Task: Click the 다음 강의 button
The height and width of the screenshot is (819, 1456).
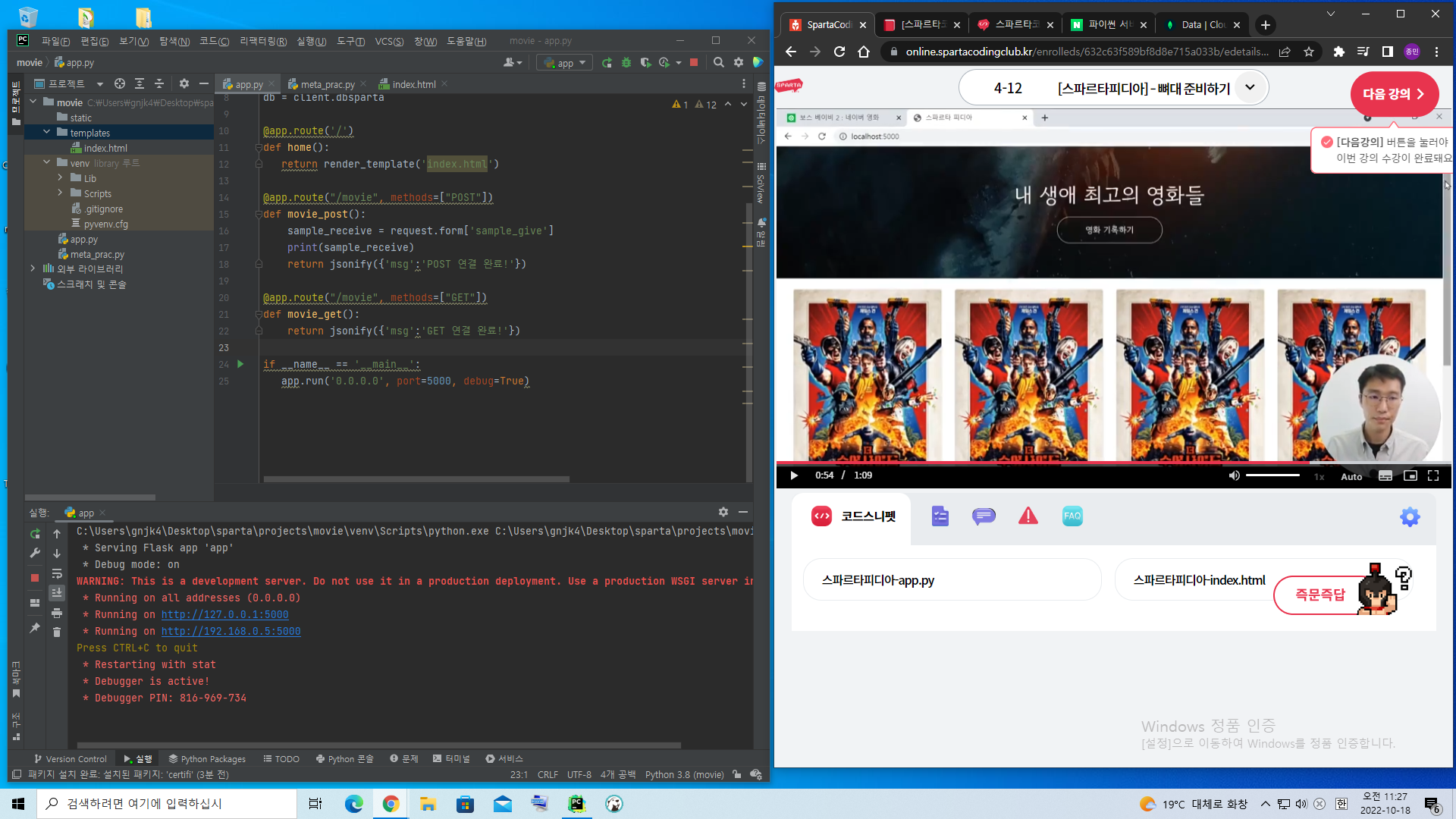Action: point(1394,94)
